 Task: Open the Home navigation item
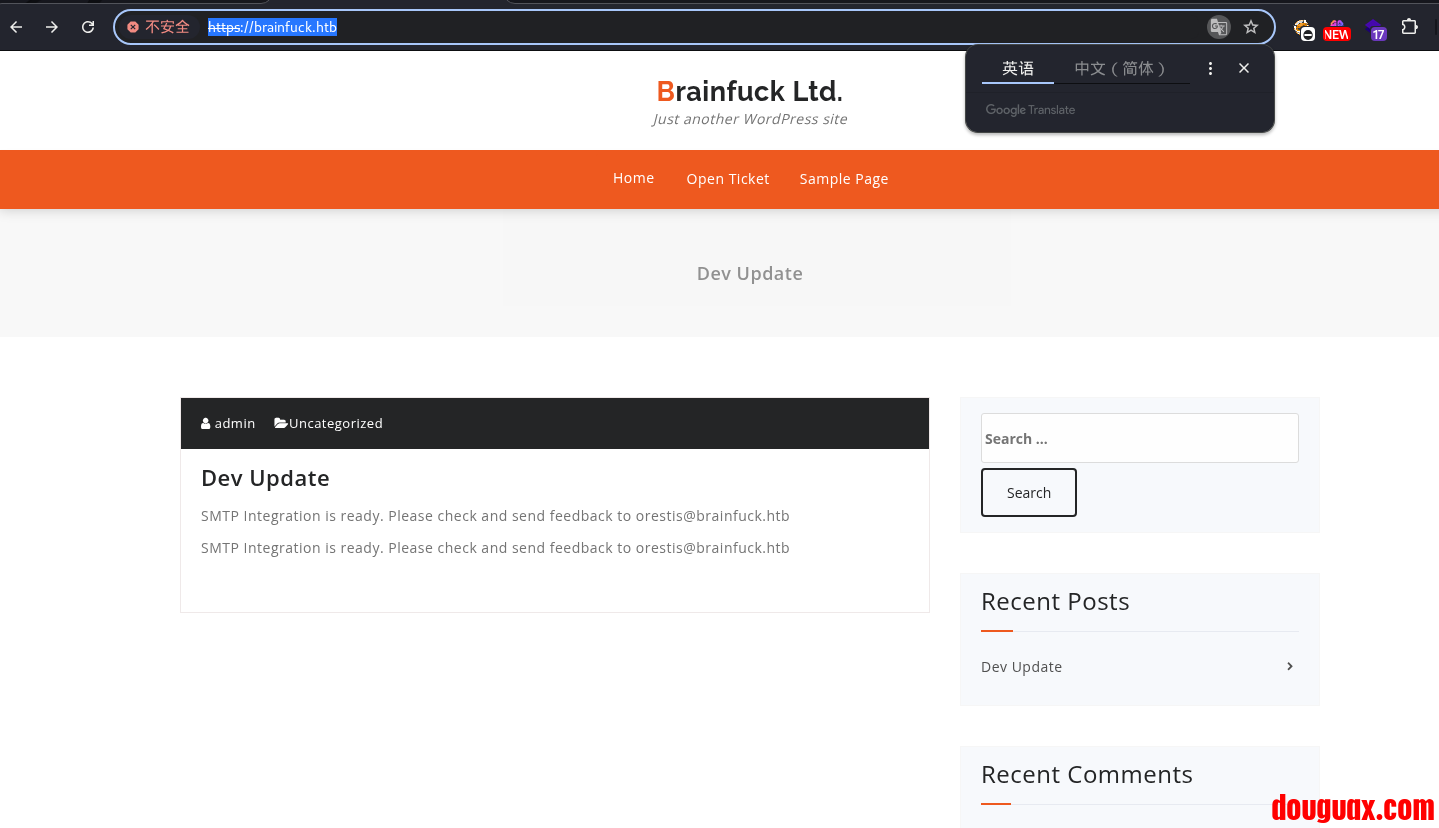[633, 178]
